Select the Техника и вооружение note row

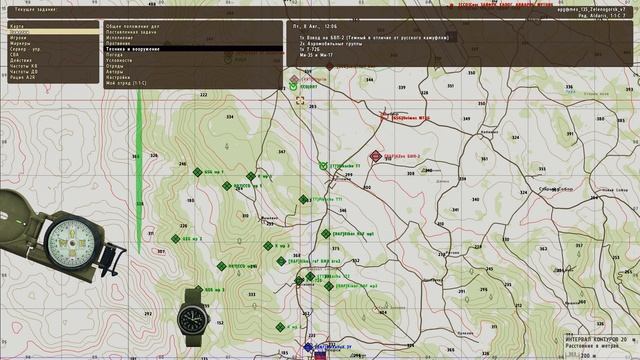[193, 49]
